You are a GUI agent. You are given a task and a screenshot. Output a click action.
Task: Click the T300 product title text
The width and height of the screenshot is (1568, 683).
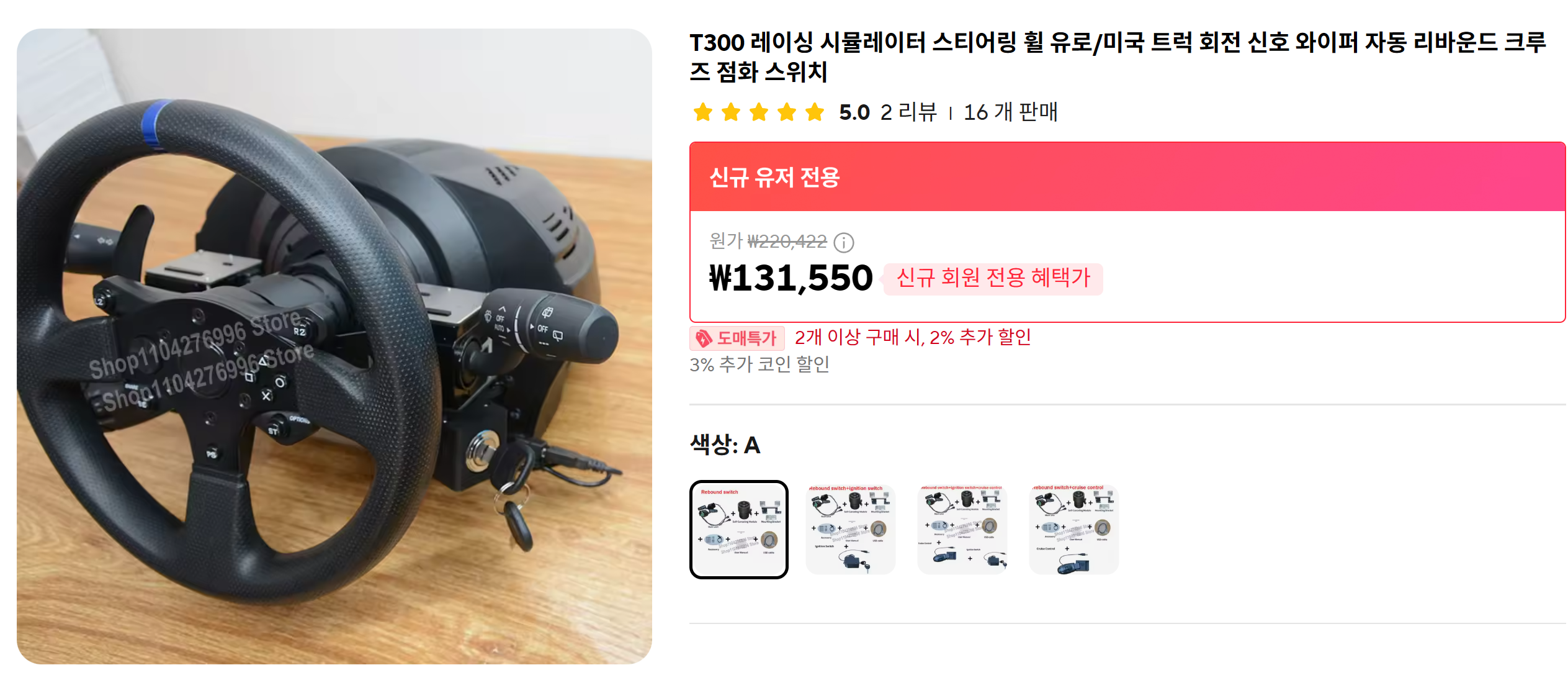(x=1118, y=57)
